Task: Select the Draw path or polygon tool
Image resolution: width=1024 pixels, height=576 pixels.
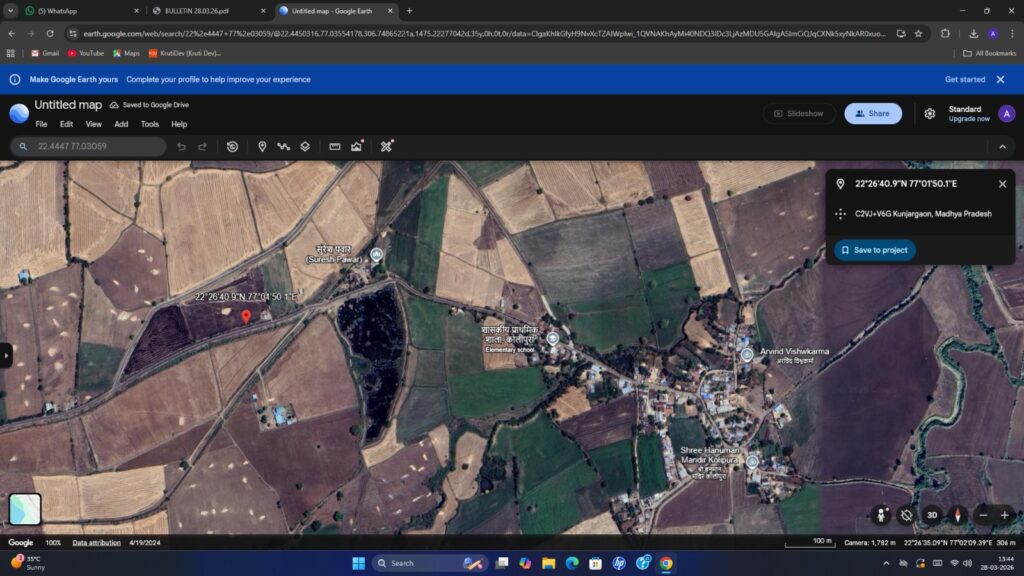Action: point(284,146)
